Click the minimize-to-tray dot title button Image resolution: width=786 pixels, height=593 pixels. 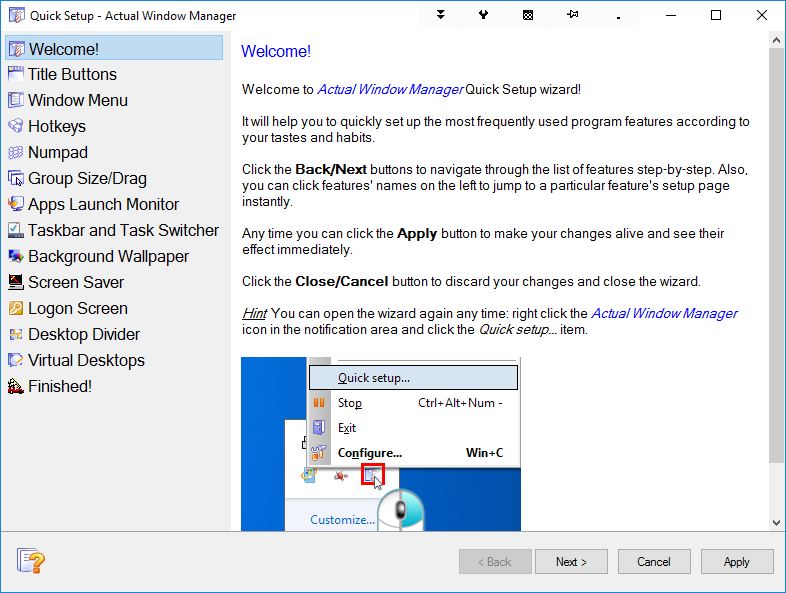click(618, 17)
